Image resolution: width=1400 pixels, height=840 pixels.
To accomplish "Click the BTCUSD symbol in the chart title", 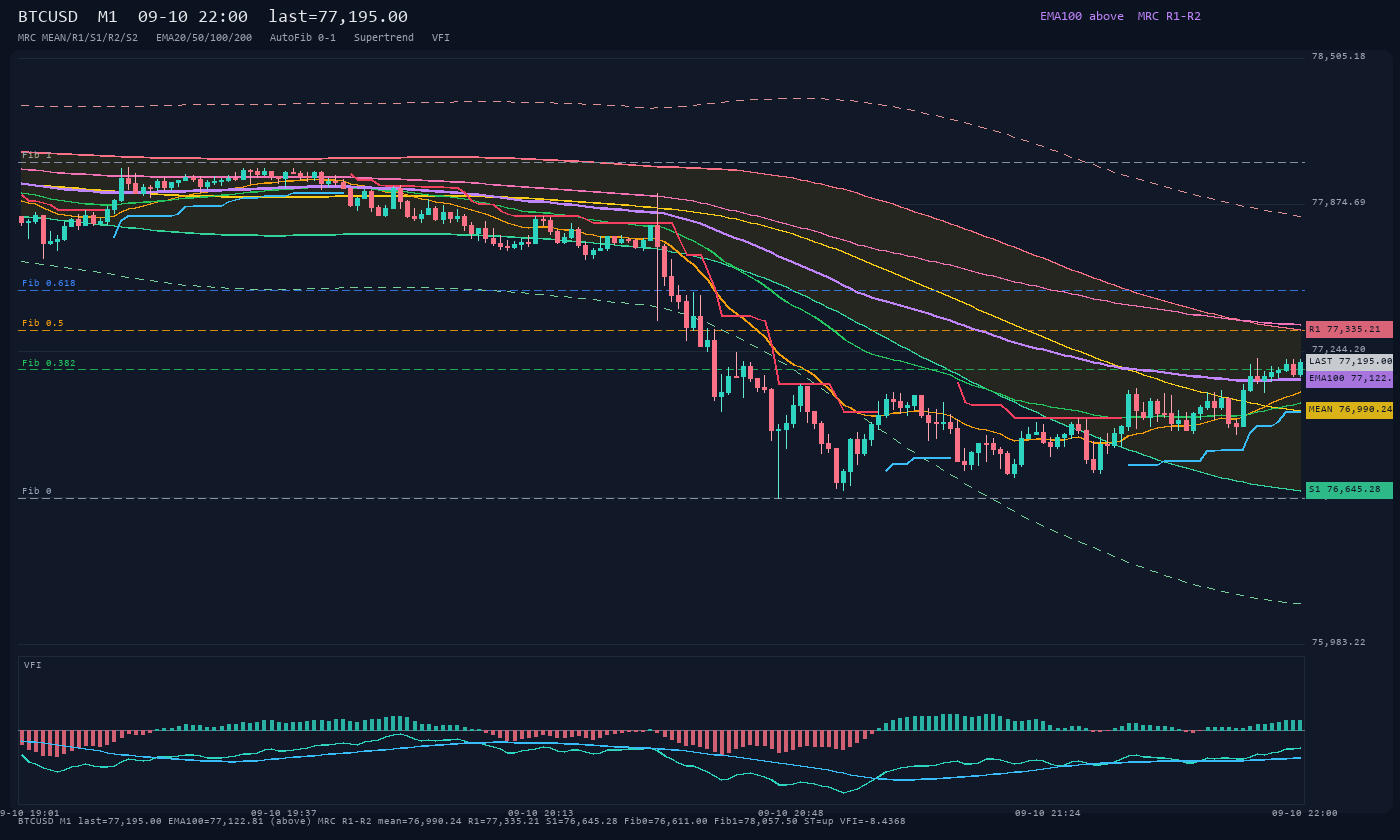I will 48,17.
